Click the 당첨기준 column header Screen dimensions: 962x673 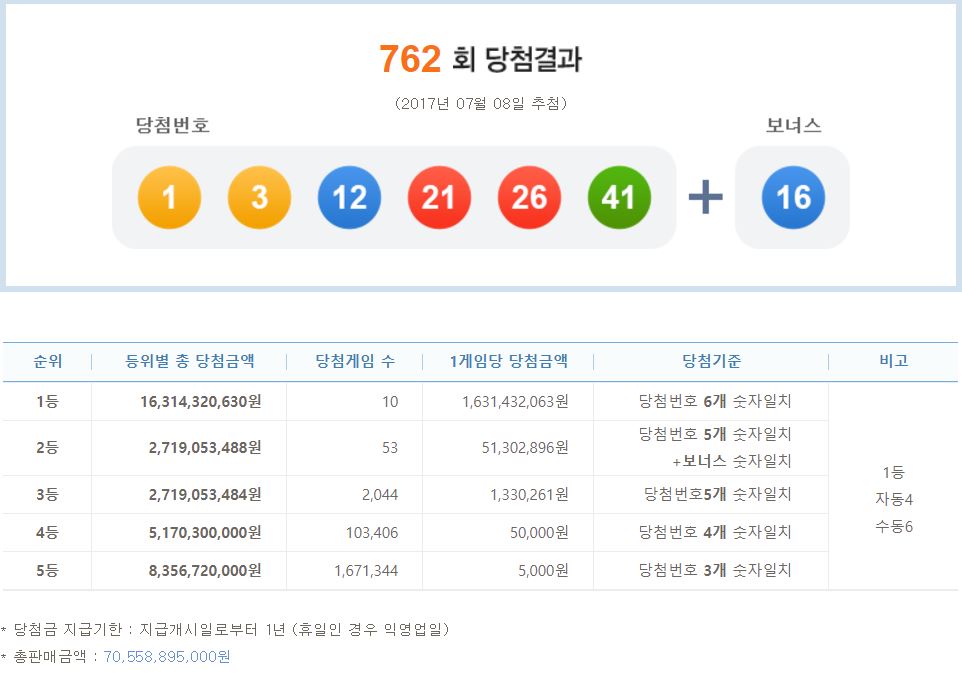[711, 361]
